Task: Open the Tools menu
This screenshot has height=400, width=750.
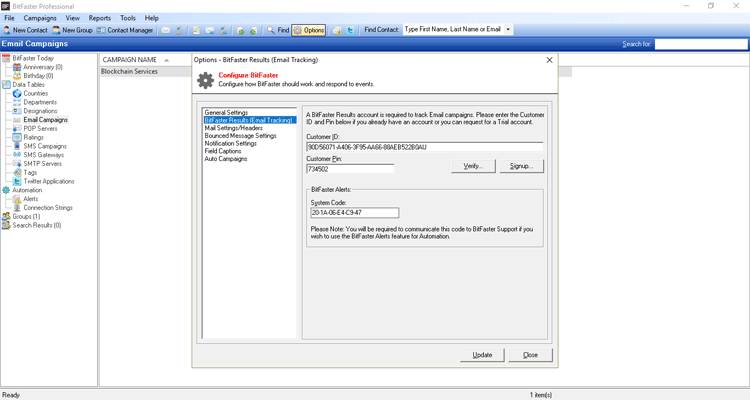Action: [128, 18]
